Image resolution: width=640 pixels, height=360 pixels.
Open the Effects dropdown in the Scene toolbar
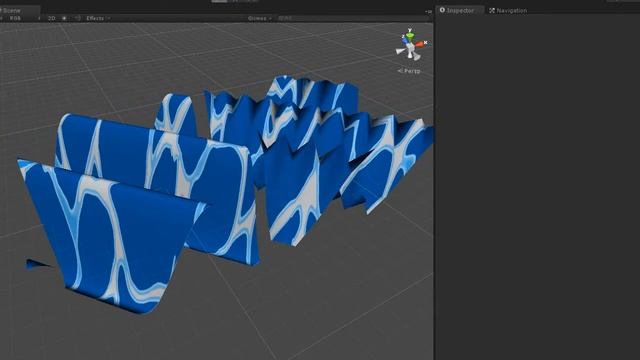point(98,18)
